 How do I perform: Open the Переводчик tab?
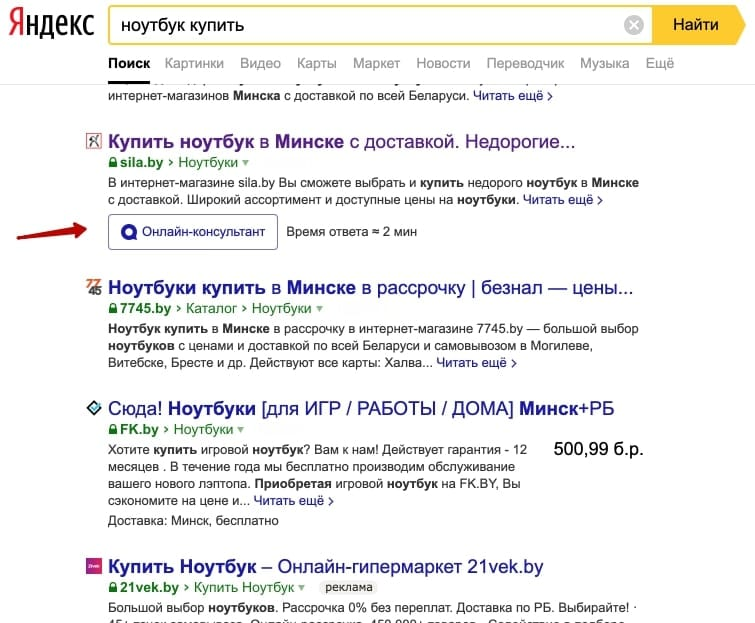(x=525, y=63)
